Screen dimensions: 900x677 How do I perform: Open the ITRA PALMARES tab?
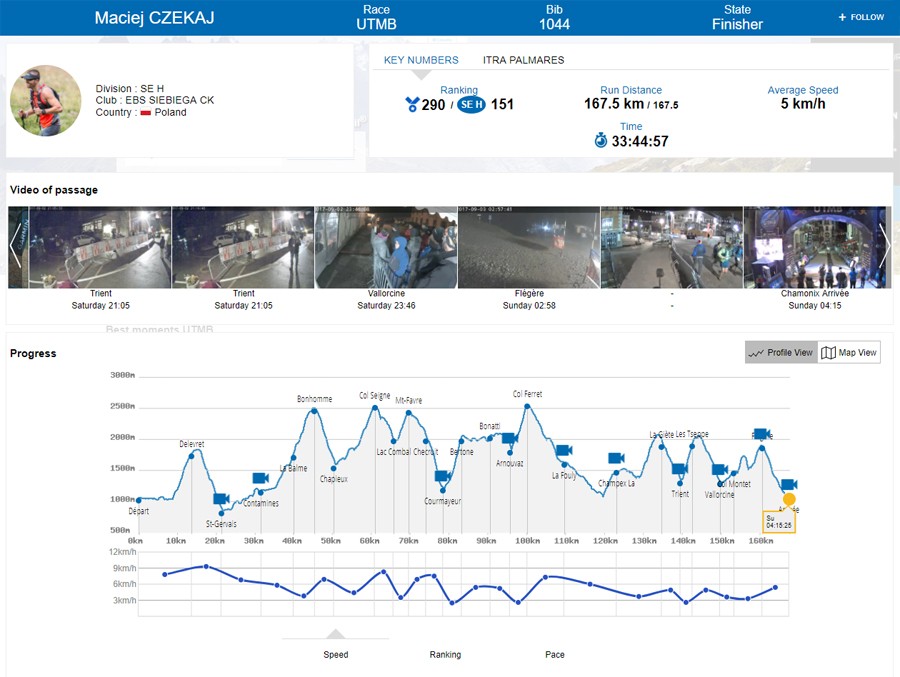[x=523, y=60]
